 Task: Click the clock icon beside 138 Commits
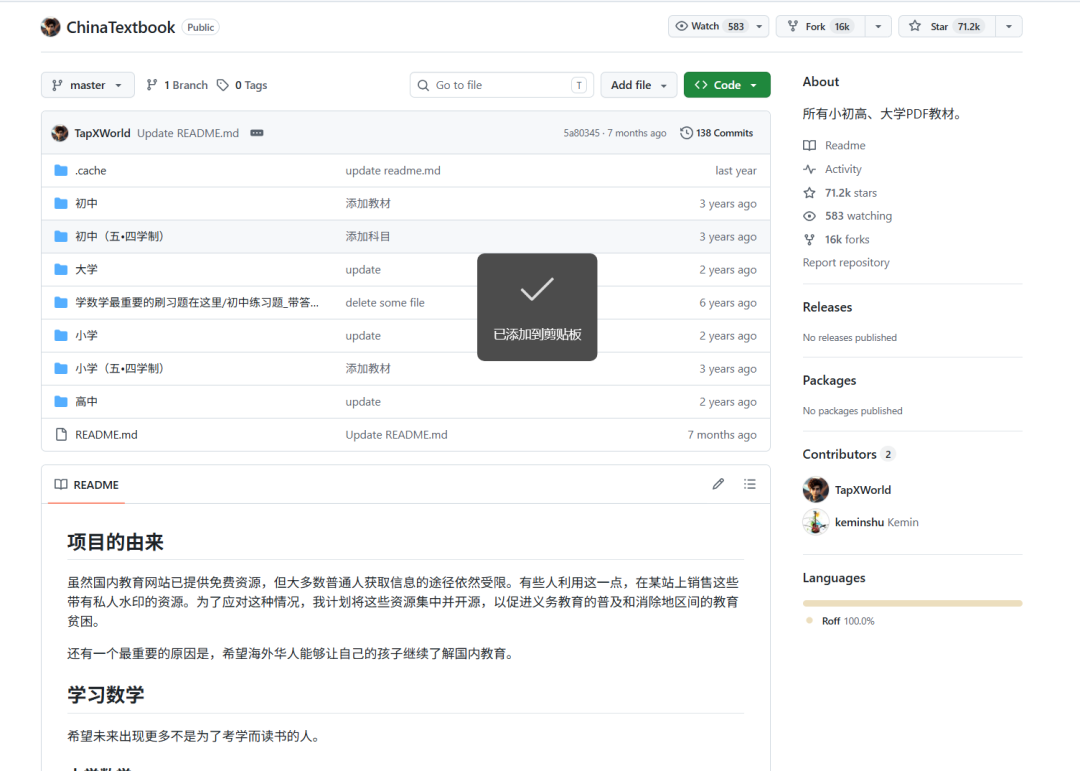[686, 133]
